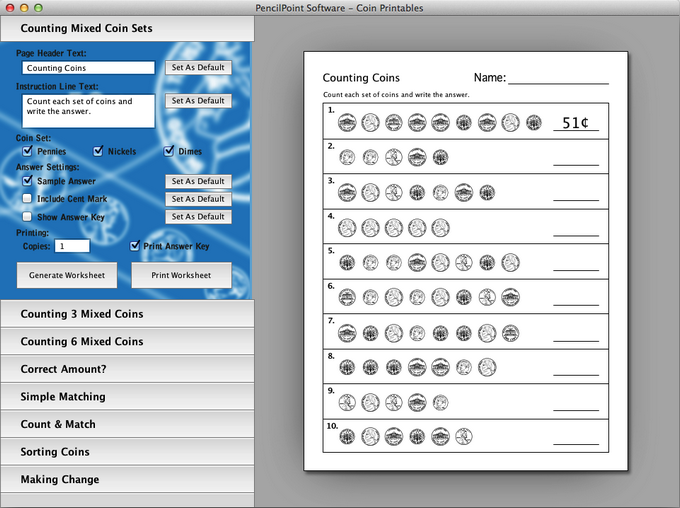Uncheck Print Answer Key checkbox
Screen dimensions: 680x508
coord(135,245)
